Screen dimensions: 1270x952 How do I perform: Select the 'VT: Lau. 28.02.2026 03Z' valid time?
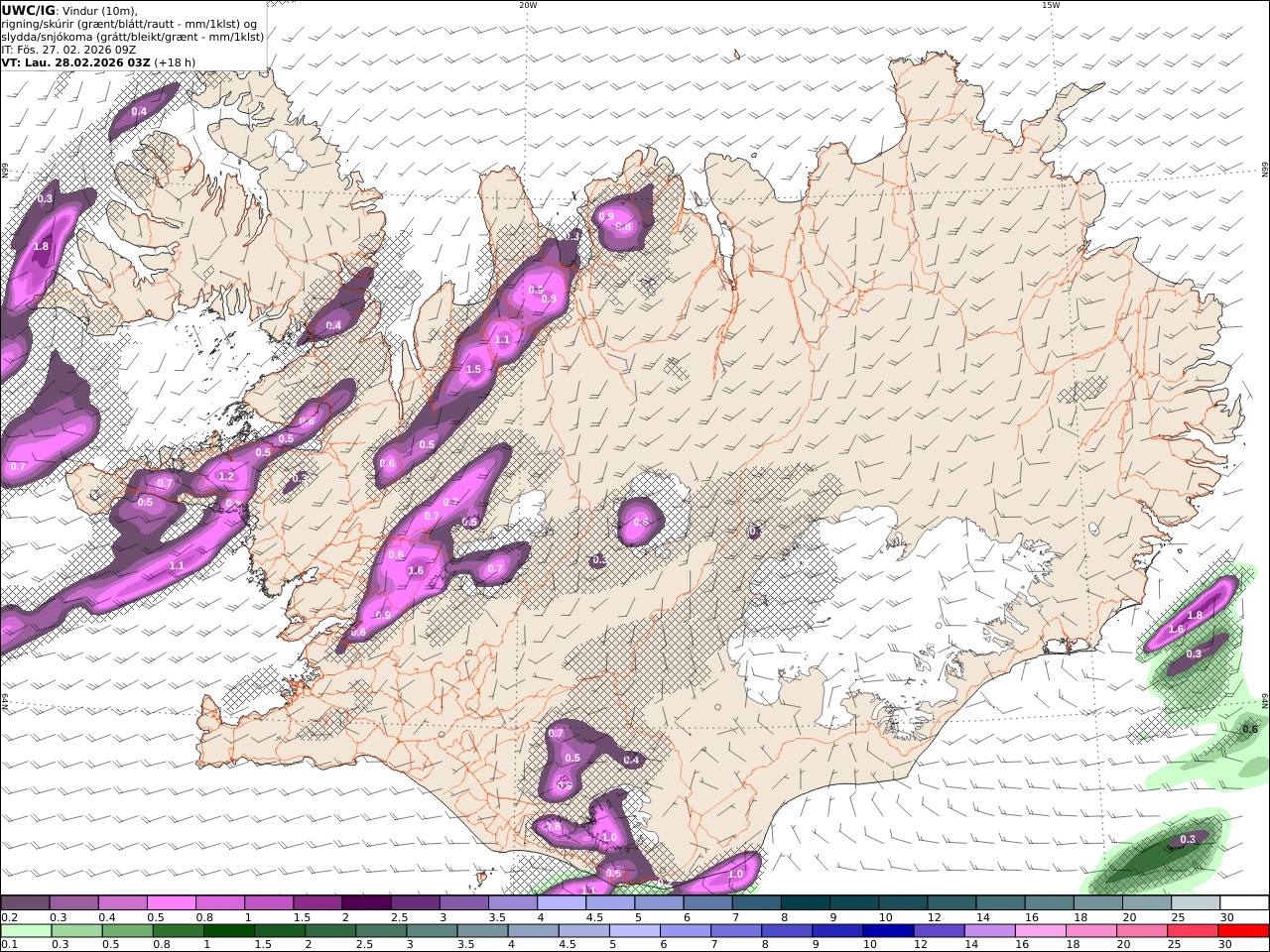pyautogui.click(x=76, y=61)
